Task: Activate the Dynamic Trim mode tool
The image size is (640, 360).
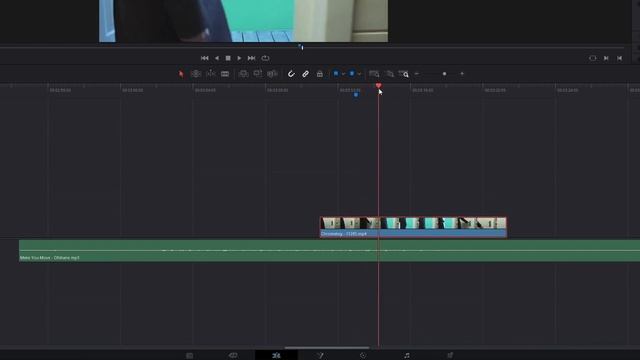Action: [211, 74]
